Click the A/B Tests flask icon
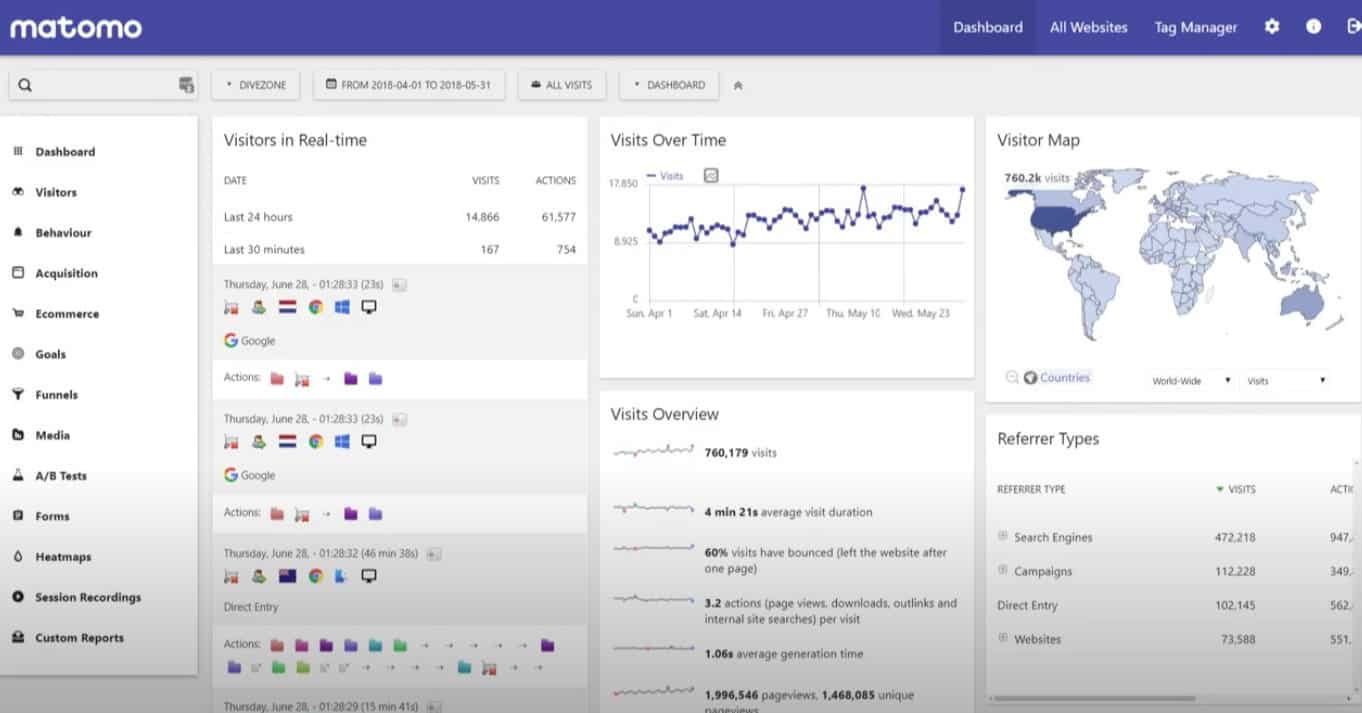 tap(18, 475)
